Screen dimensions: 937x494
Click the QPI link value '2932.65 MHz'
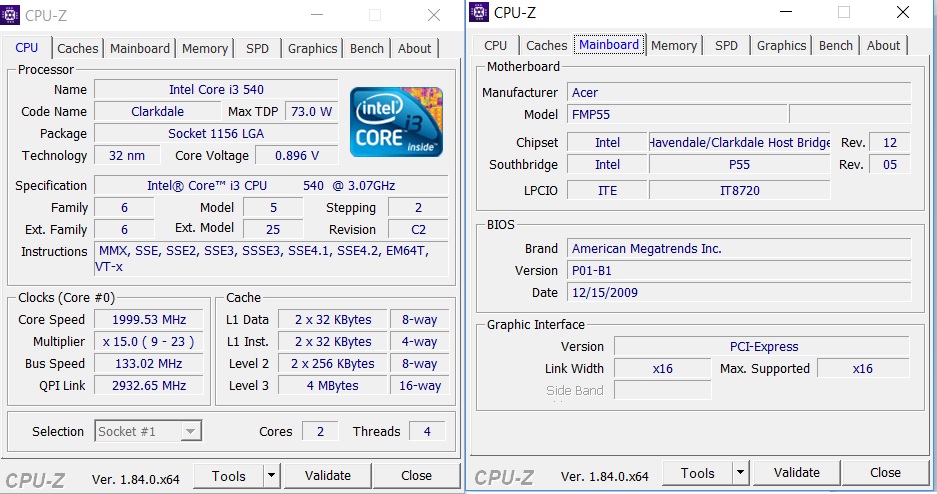[149, 386]
